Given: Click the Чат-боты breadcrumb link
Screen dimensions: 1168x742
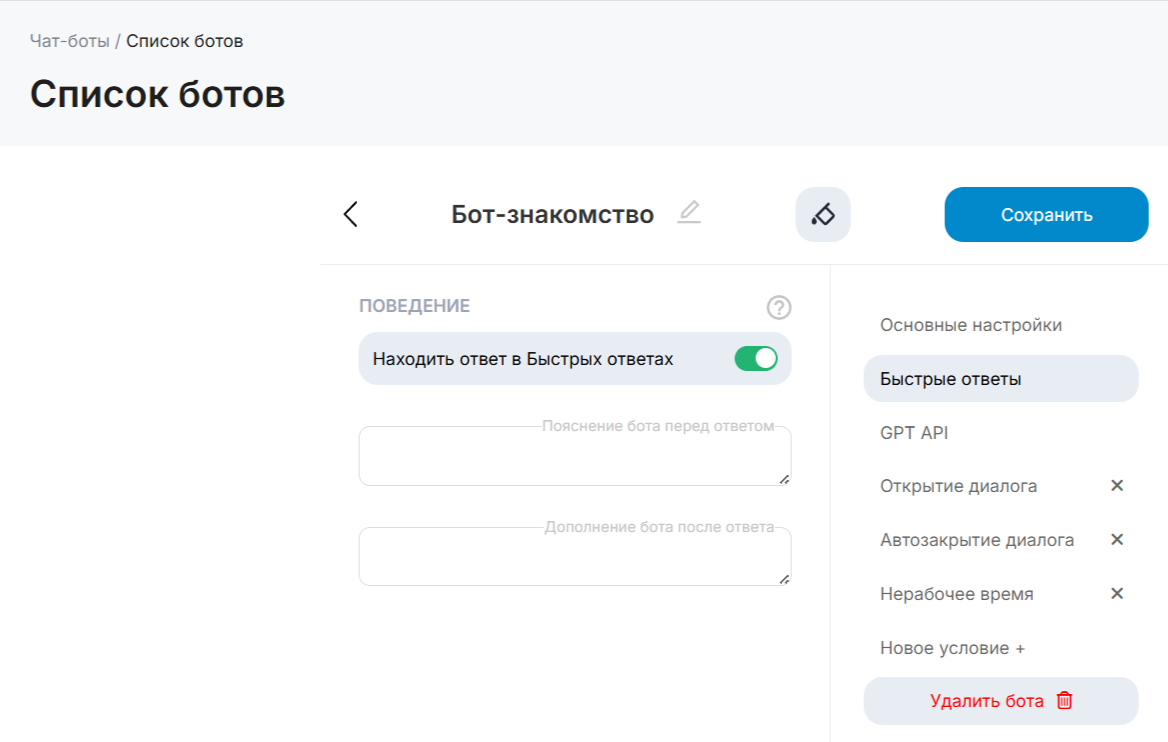Looking at the screenshot, I should click(x=69, y=41).
